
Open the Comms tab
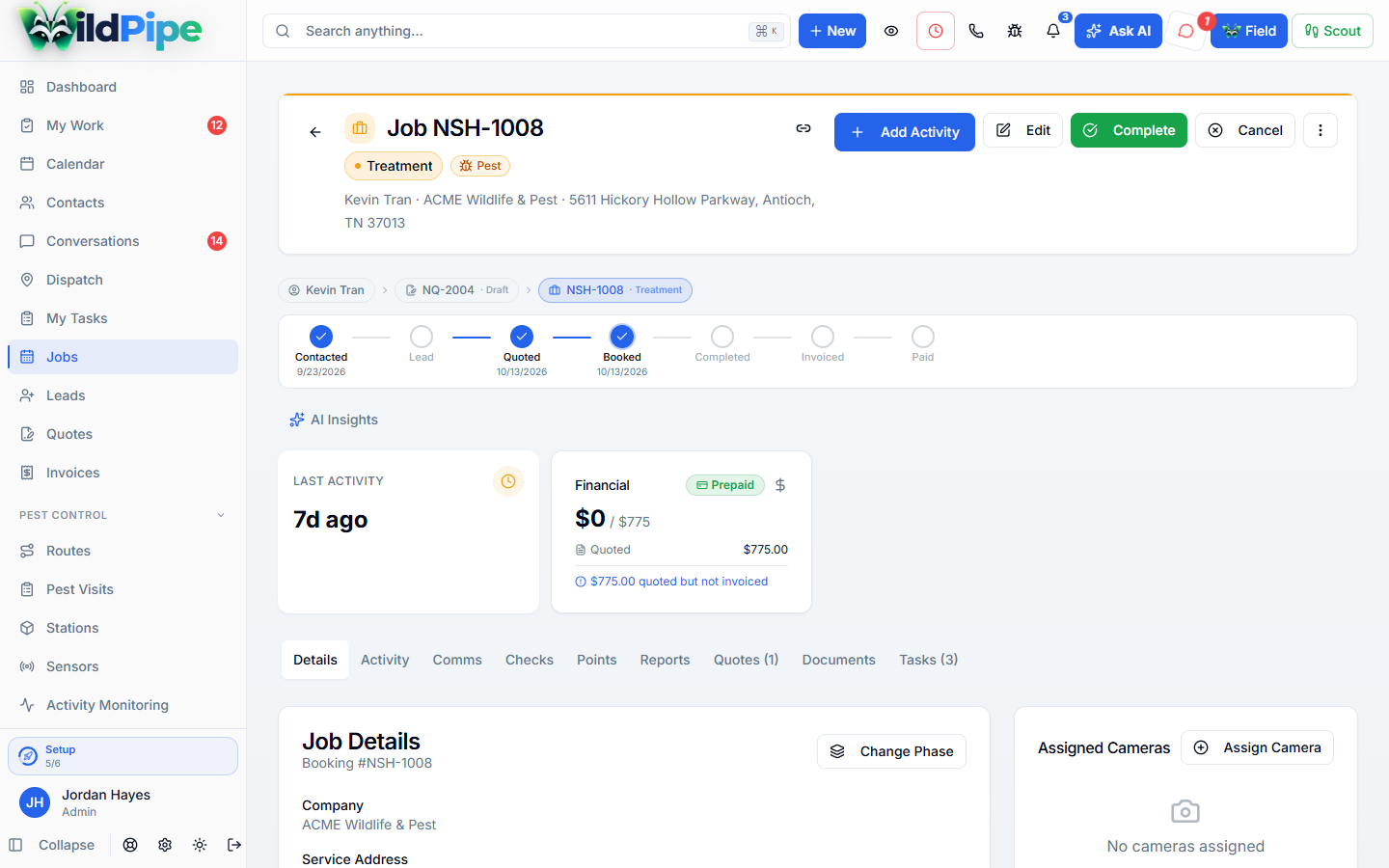[x=457, y=660]
